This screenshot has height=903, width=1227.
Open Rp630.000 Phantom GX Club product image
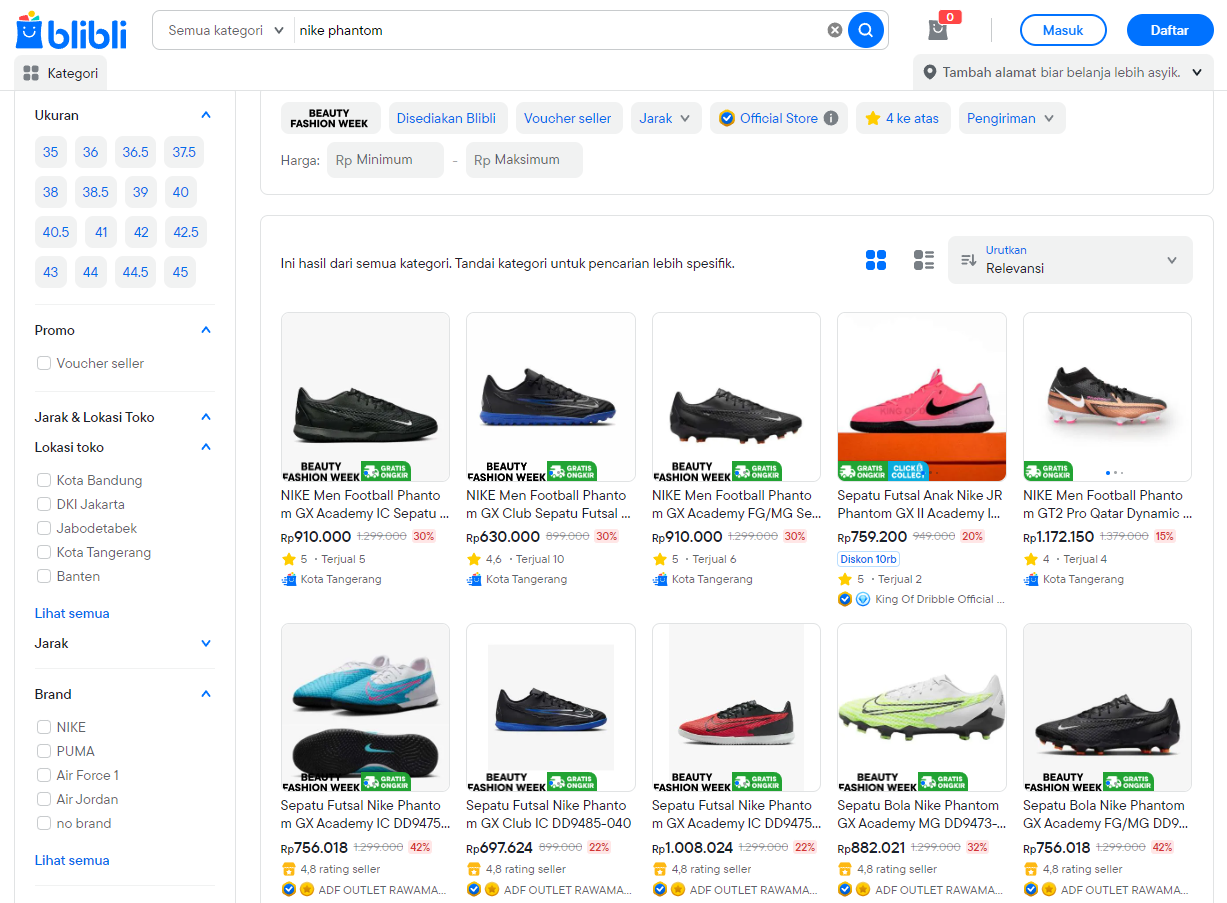(551, 397)
